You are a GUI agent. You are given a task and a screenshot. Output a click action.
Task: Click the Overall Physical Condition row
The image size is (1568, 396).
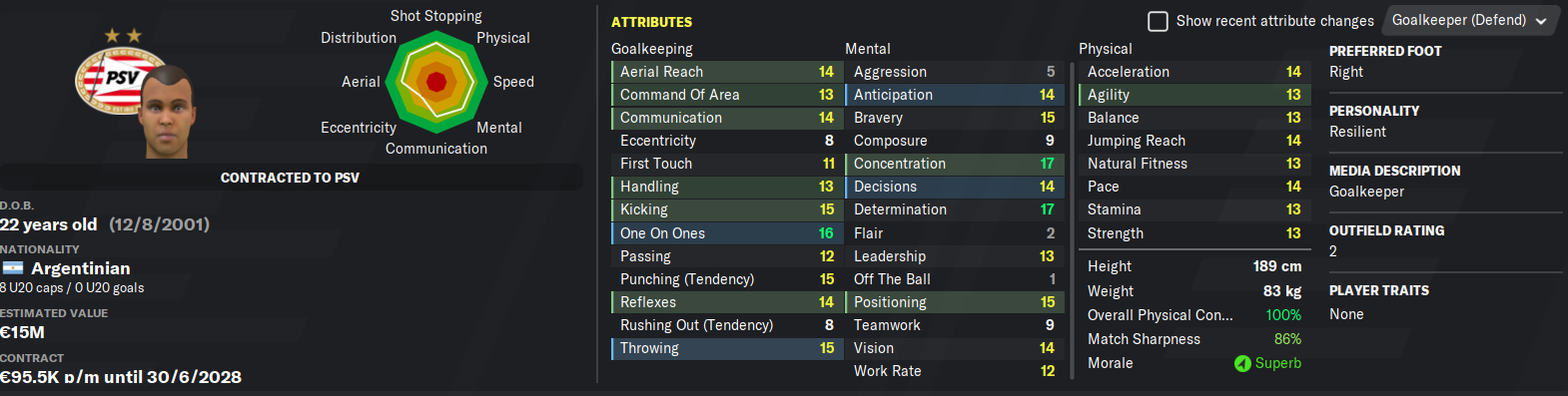tap(1194, 315)
